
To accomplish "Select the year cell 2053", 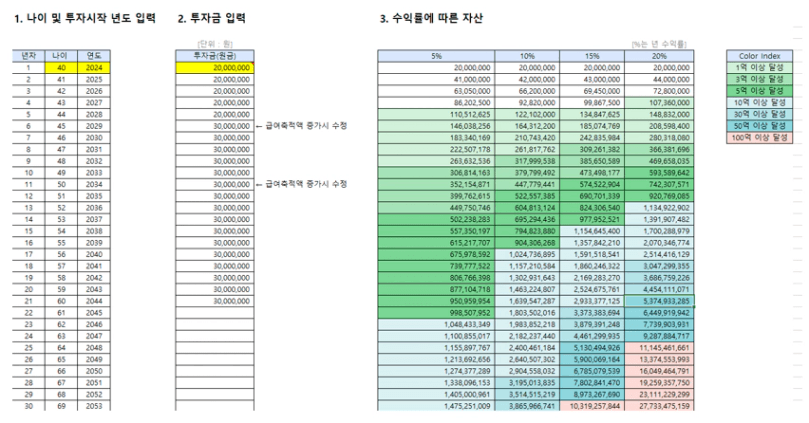I will [94, 406].
